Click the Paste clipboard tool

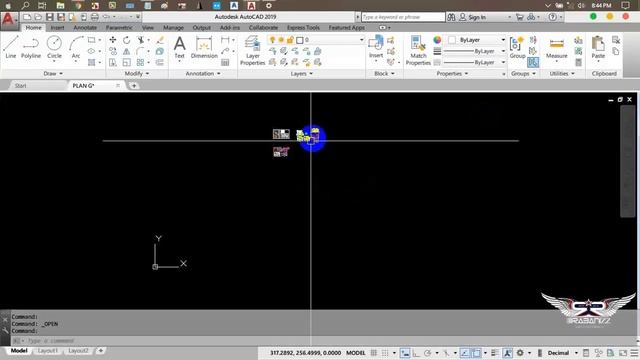pyautogui.click(x=598, y=47)
